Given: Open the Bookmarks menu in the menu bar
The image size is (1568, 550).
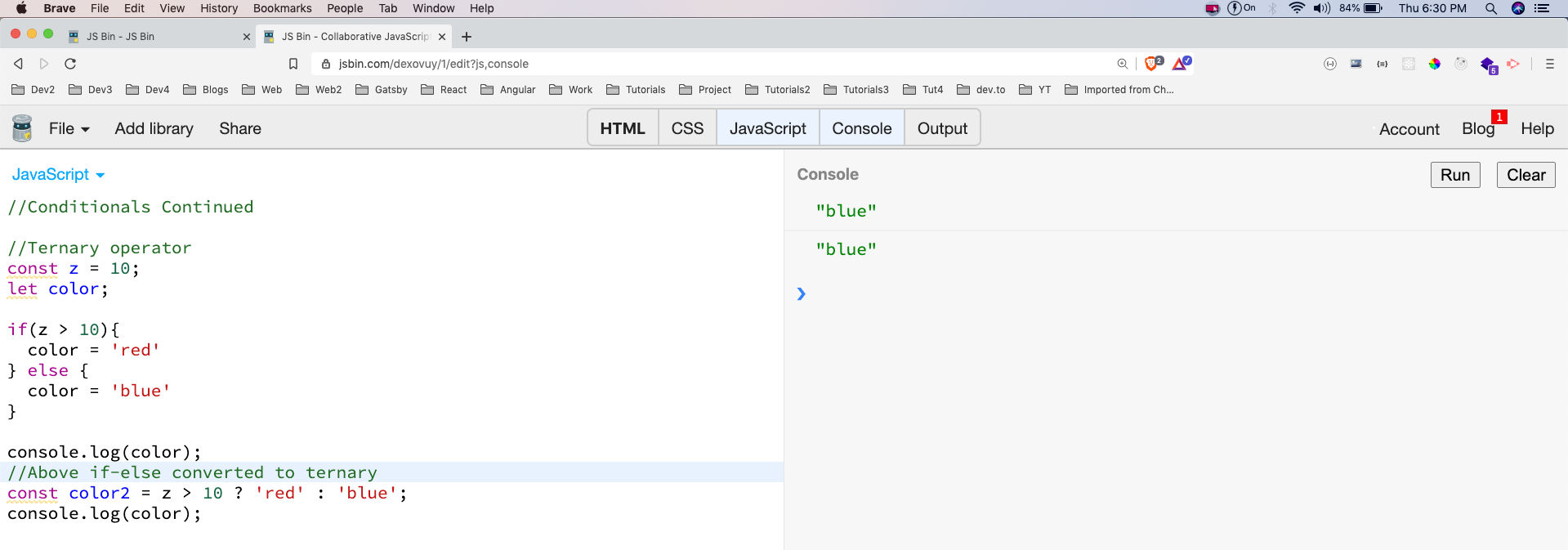Looking at the screenshot, I should [282, 8].
